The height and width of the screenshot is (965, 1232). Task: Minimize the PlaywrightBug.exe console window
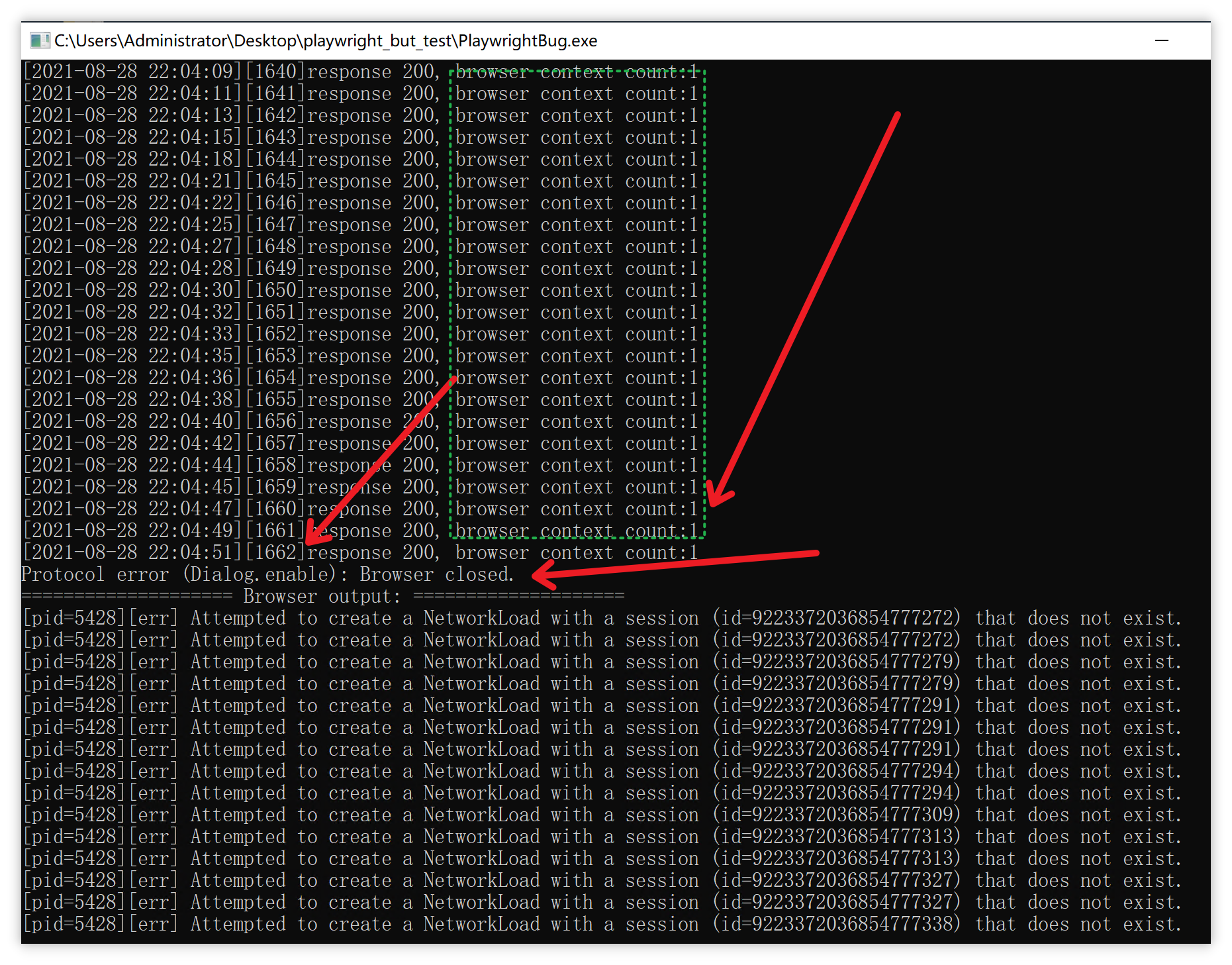(1161, 40)
